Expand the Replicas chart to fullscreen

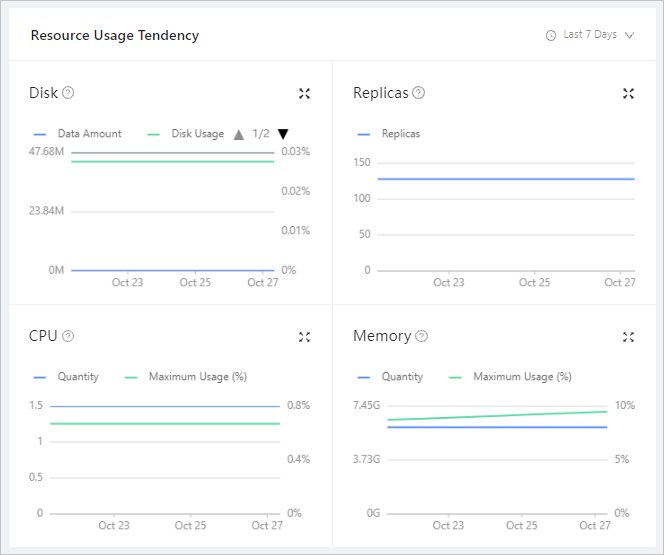(628, 93)
